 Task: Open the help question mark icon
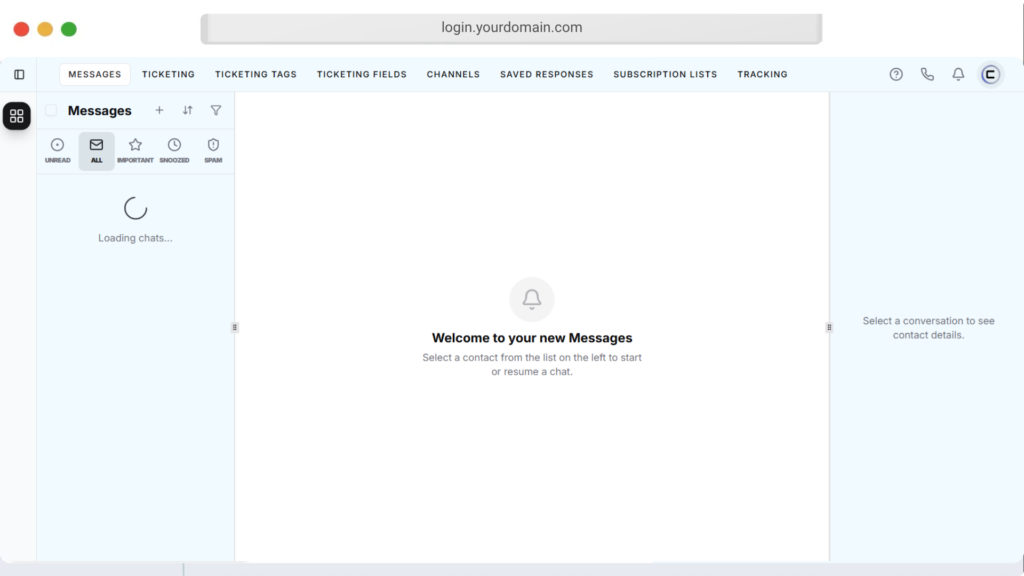896,74
